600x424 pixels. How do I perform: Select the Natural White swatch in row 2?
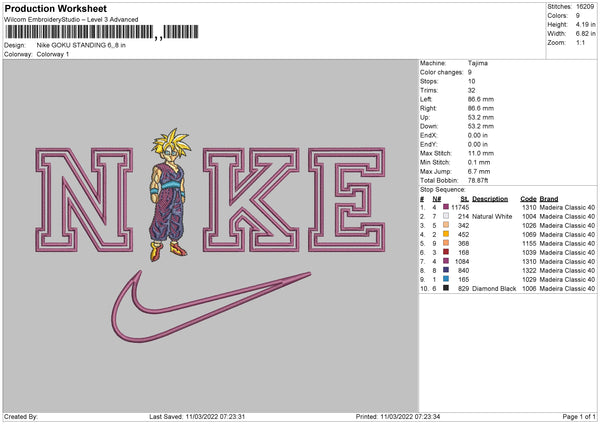point(446,216)
